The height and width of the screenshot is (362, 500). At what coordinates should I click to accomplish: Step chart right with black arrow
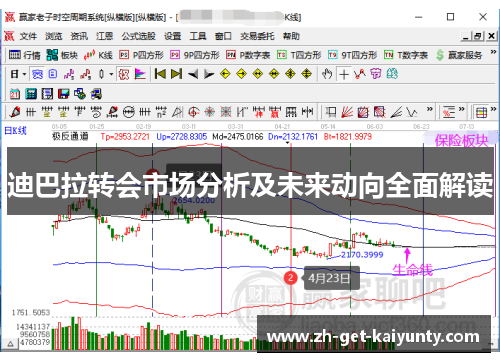pyautogui.click(x=209, y=74)
